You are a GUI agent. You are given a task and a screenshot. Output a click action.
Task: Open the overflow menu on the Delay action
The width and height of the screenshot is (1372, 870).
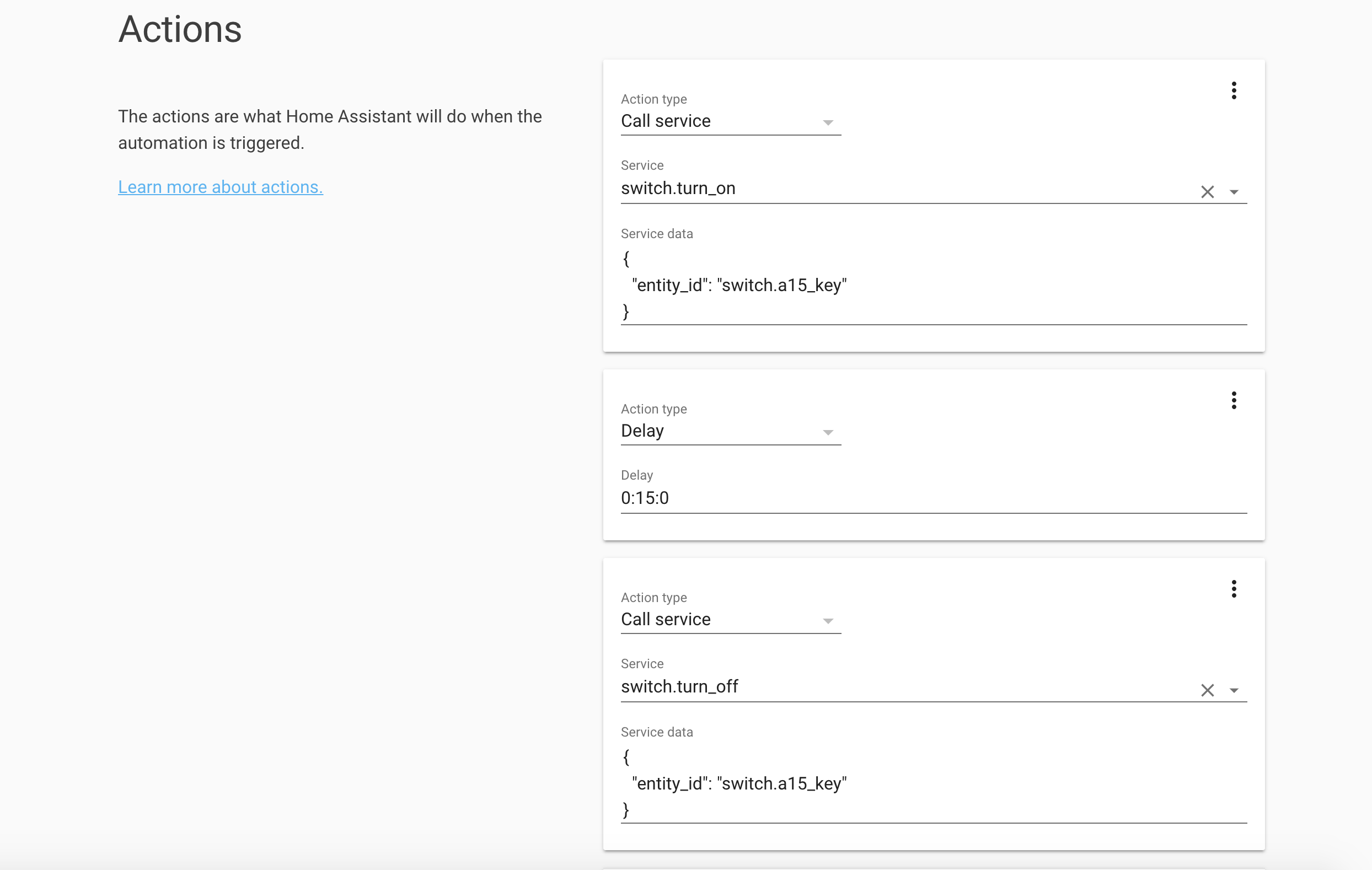[1234, 400]
